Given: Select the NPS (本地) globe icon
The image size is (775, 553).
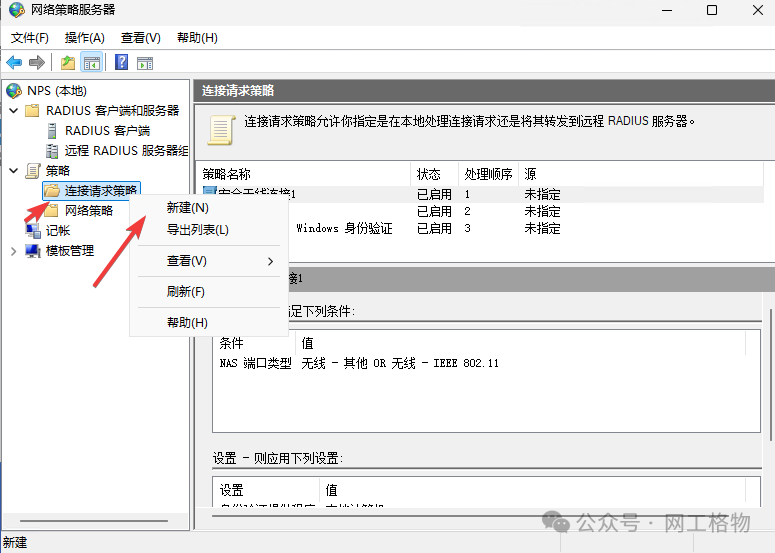Looking at the screenshot, I should coord(14,91).
